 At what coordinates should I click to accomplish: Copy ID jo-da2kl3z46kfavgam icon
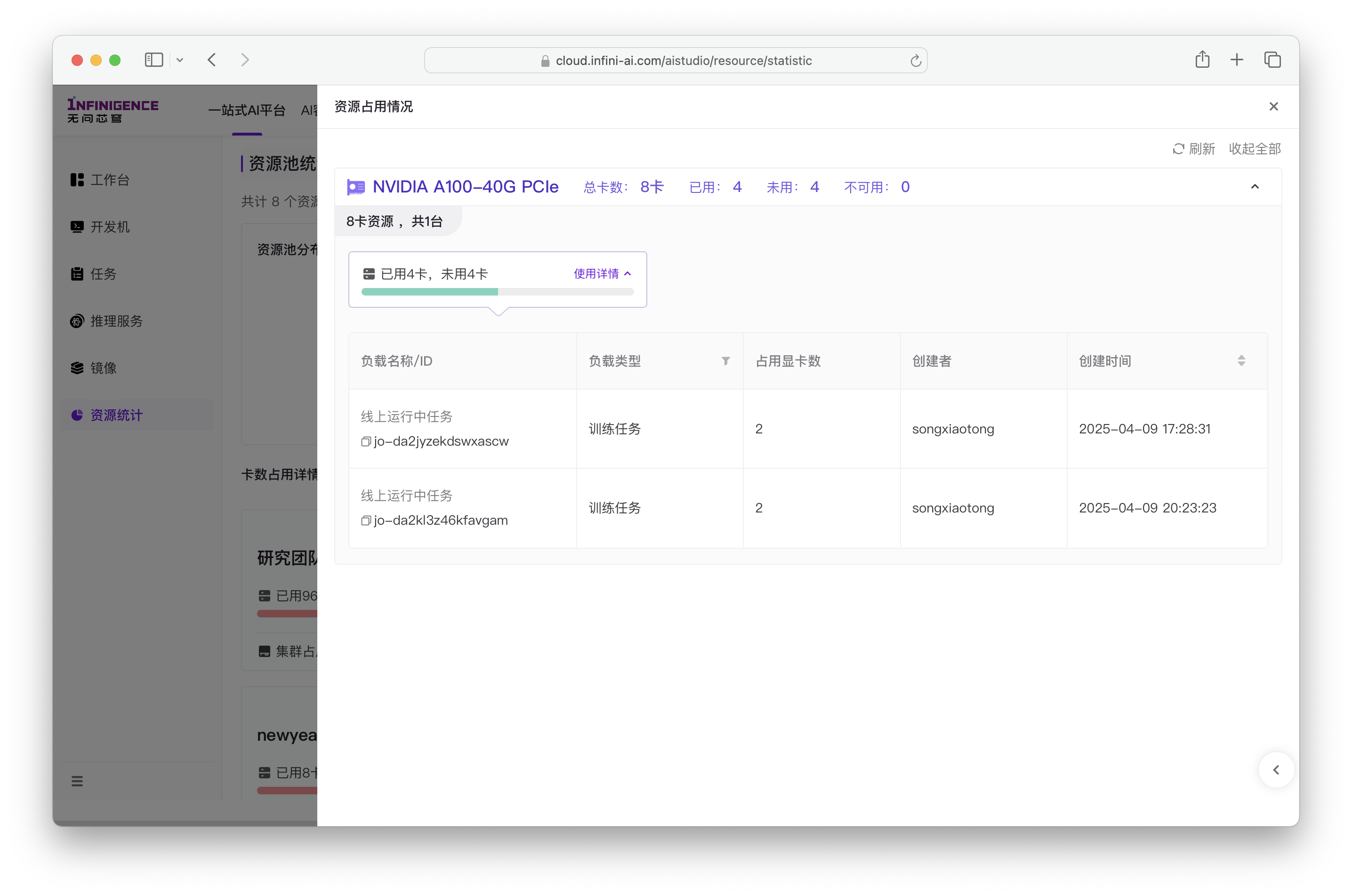366,520
